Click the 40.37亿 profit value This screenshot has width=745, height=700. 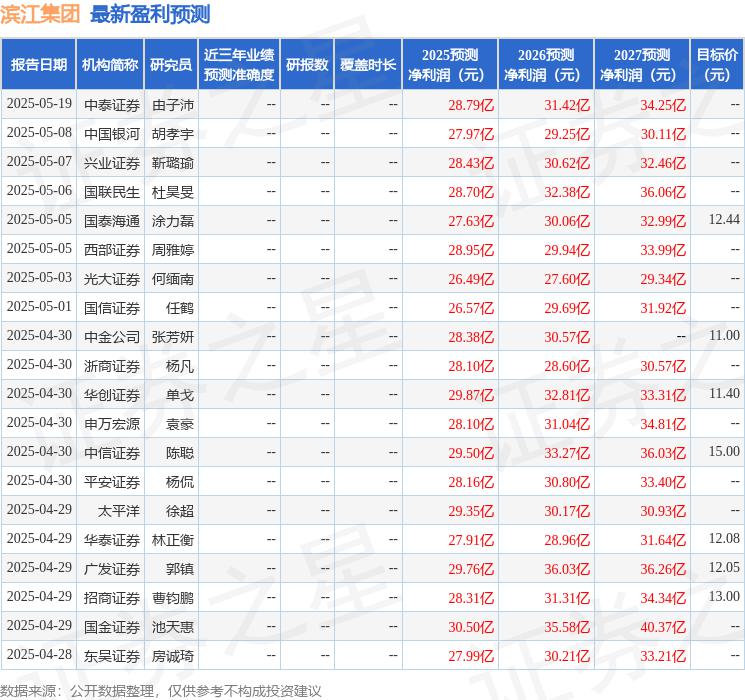click(663, 627)
